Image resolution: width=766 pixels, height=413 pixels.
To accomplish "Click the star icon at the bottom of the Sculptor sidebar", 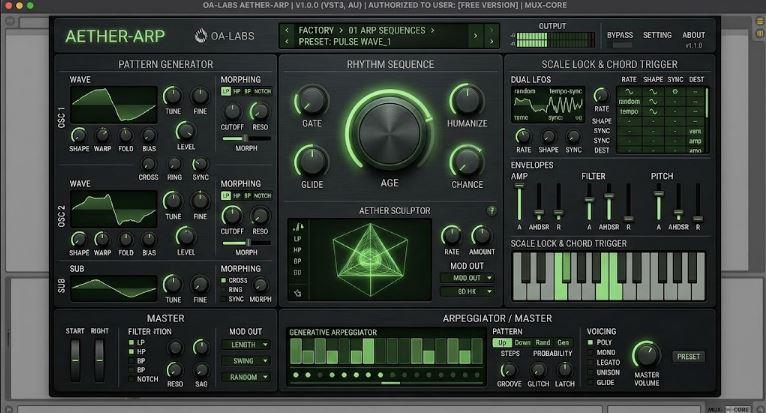I will [x=298, y=293].
